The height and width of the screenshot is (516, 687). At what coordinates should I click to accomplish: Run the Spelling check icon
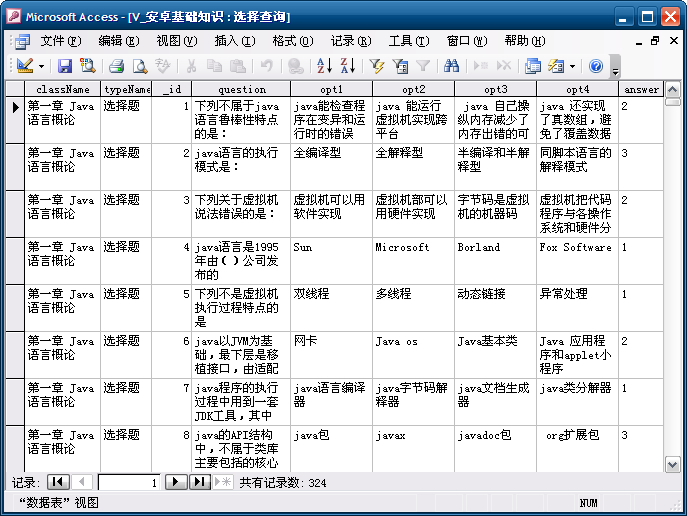click(x=163, y=66)
